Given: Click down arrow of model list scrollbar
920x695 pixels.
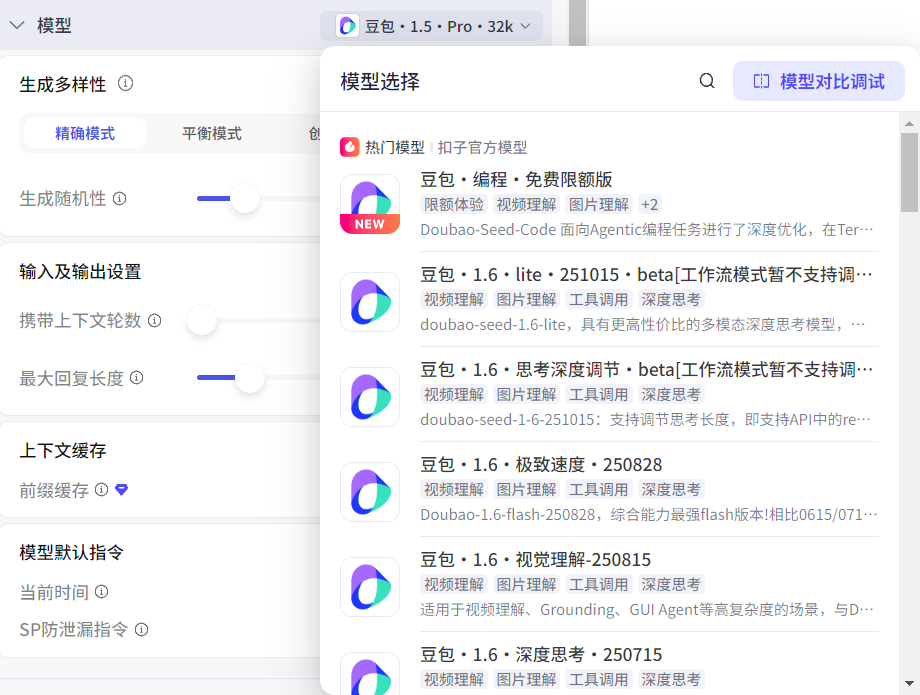Looking at the screenshot, I should [x=909, y=684].
